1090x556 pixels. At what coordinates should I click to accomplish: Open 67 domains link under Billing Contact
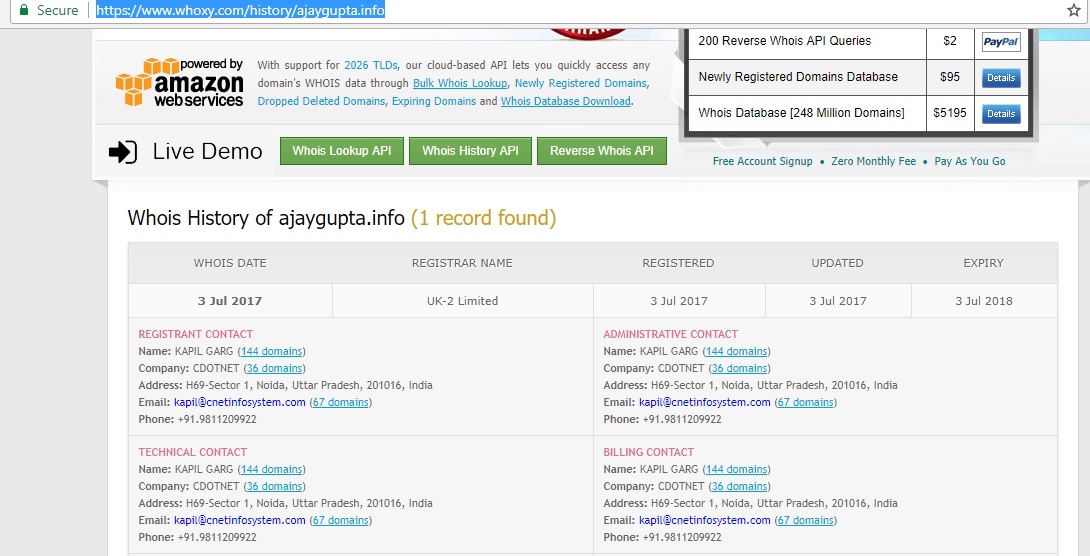click(x=806, y=521)
